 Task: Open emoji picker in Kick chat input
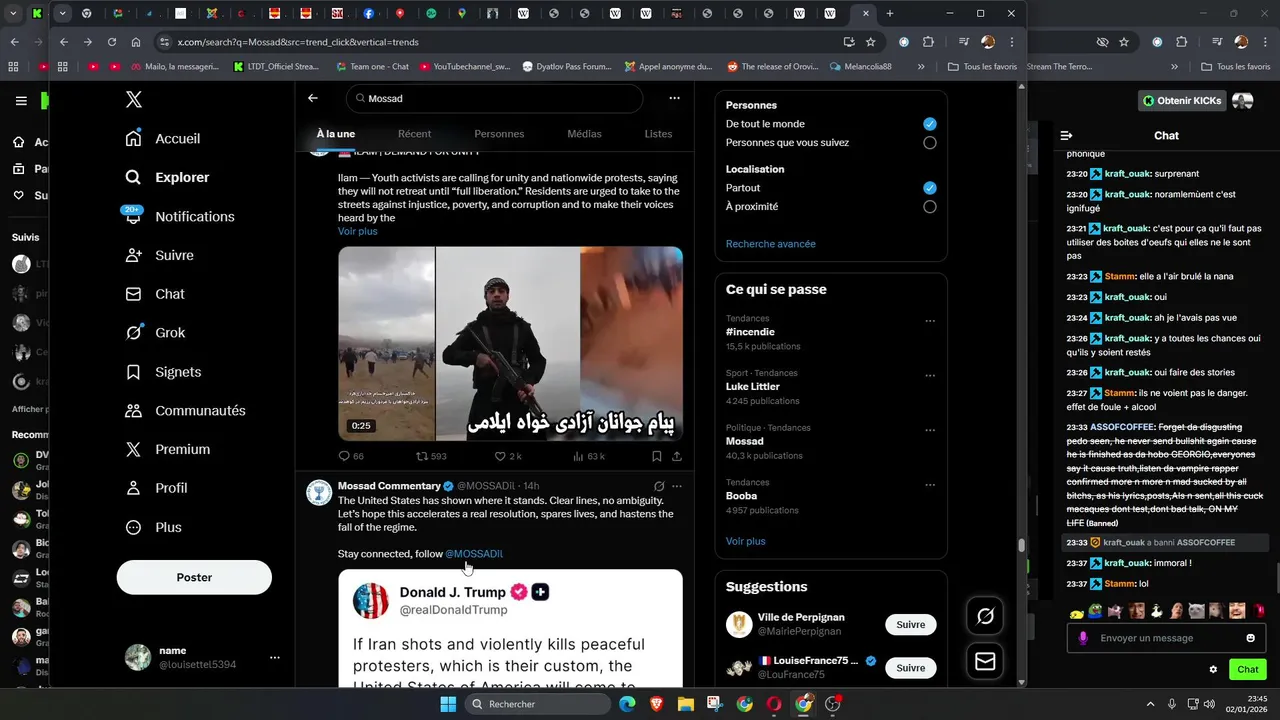[1250, 638]
